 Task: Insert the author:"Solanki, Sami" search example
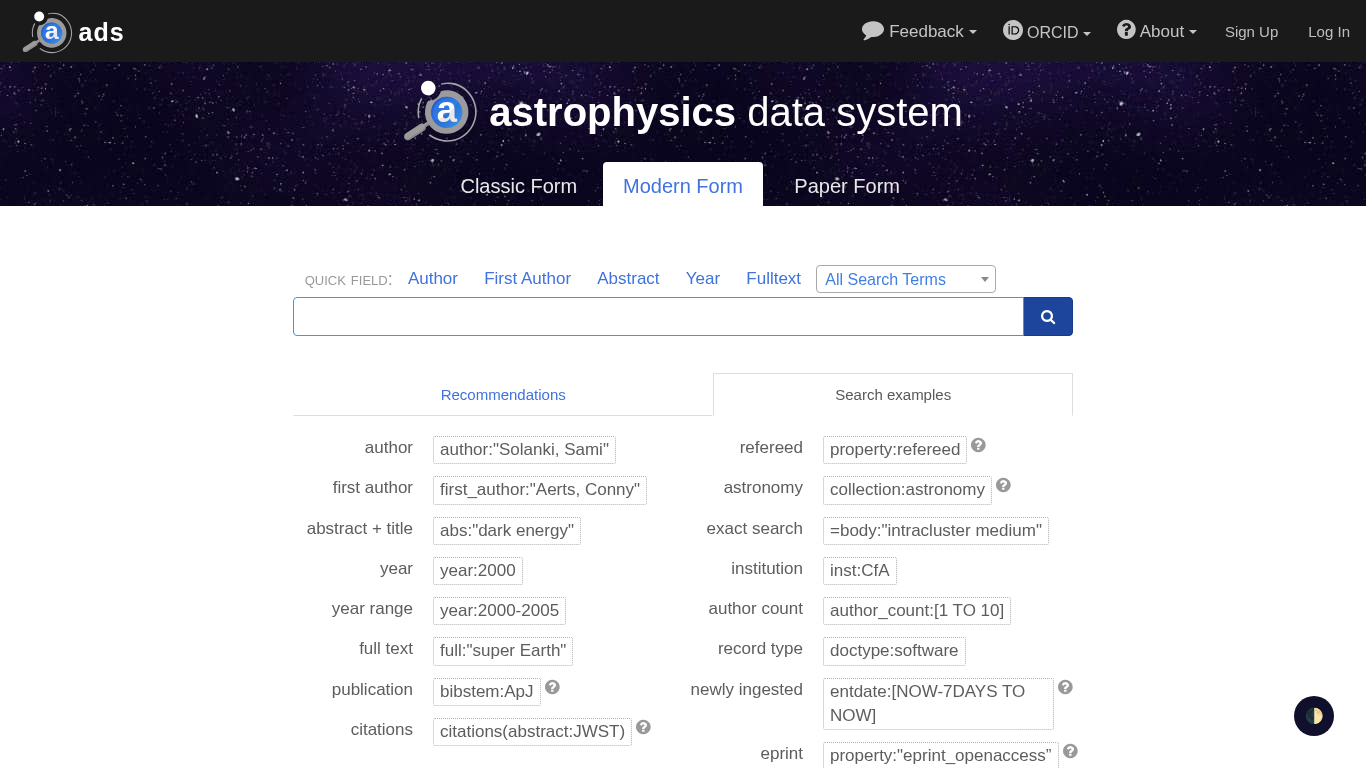coord(524,450)
